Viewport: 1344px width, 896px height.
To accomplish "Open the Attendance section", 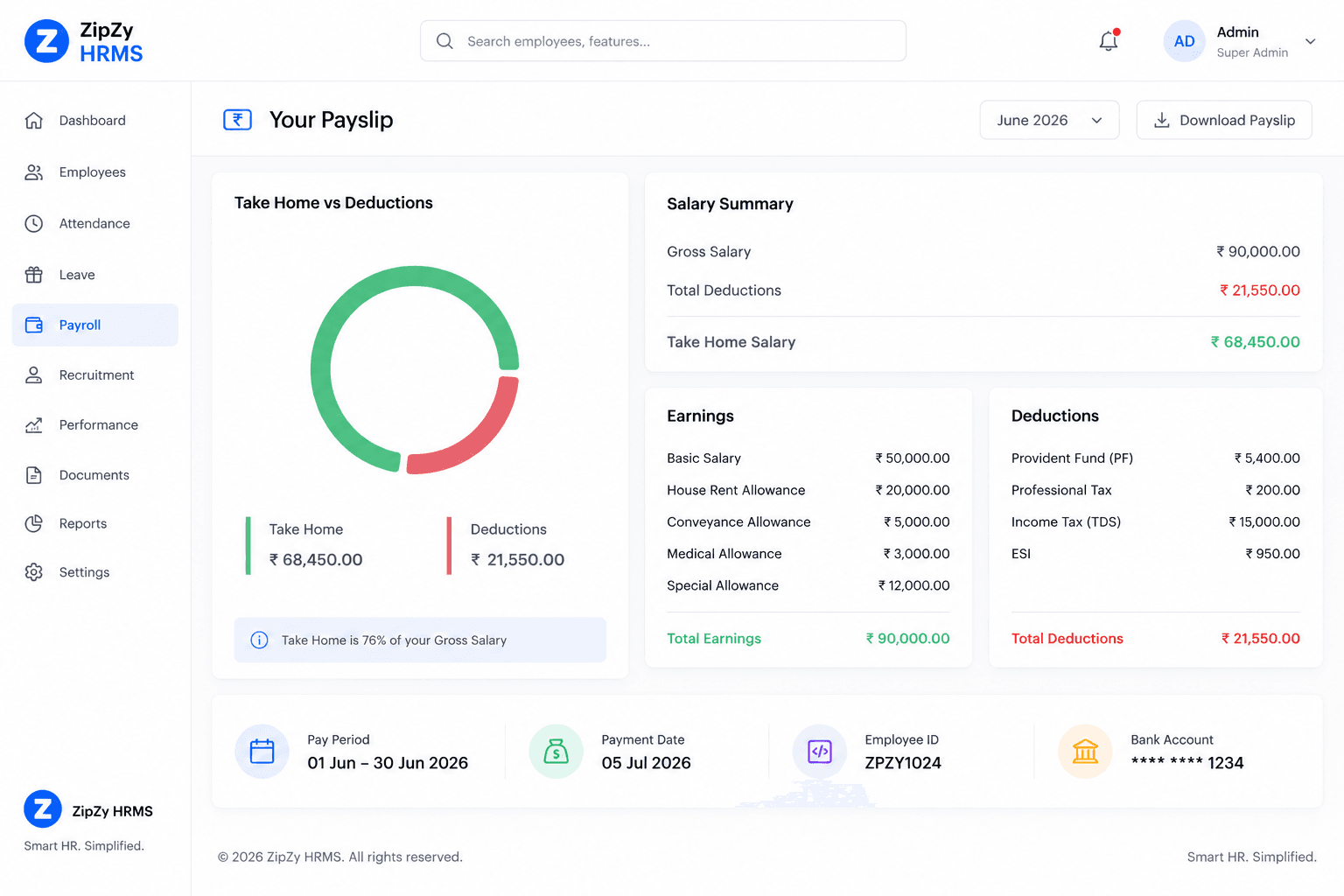I will 95,224.
